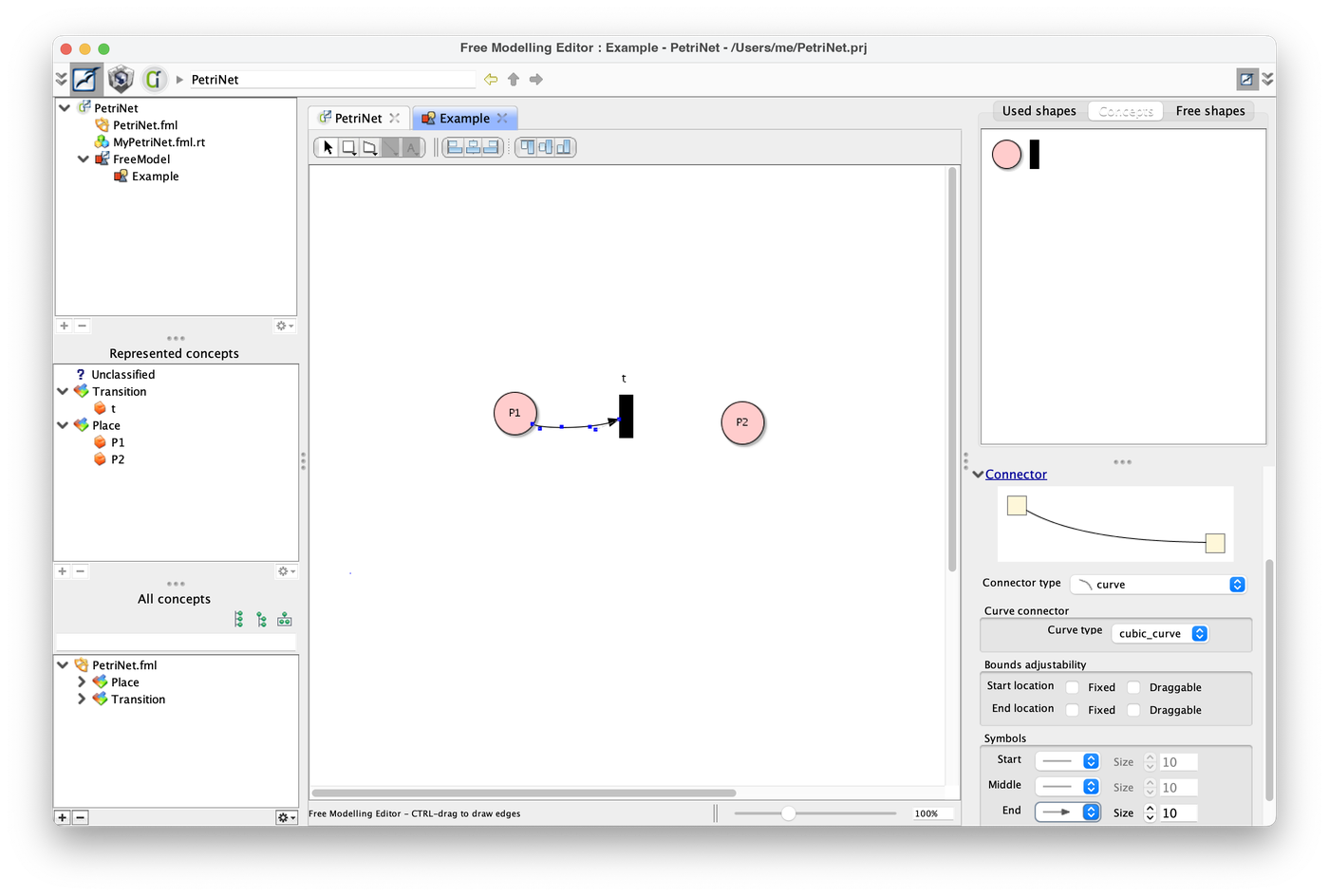This screenshot has height=896, width=1329.
Task: Align selected shapes to vertical middle
Action: pos(546,147)
